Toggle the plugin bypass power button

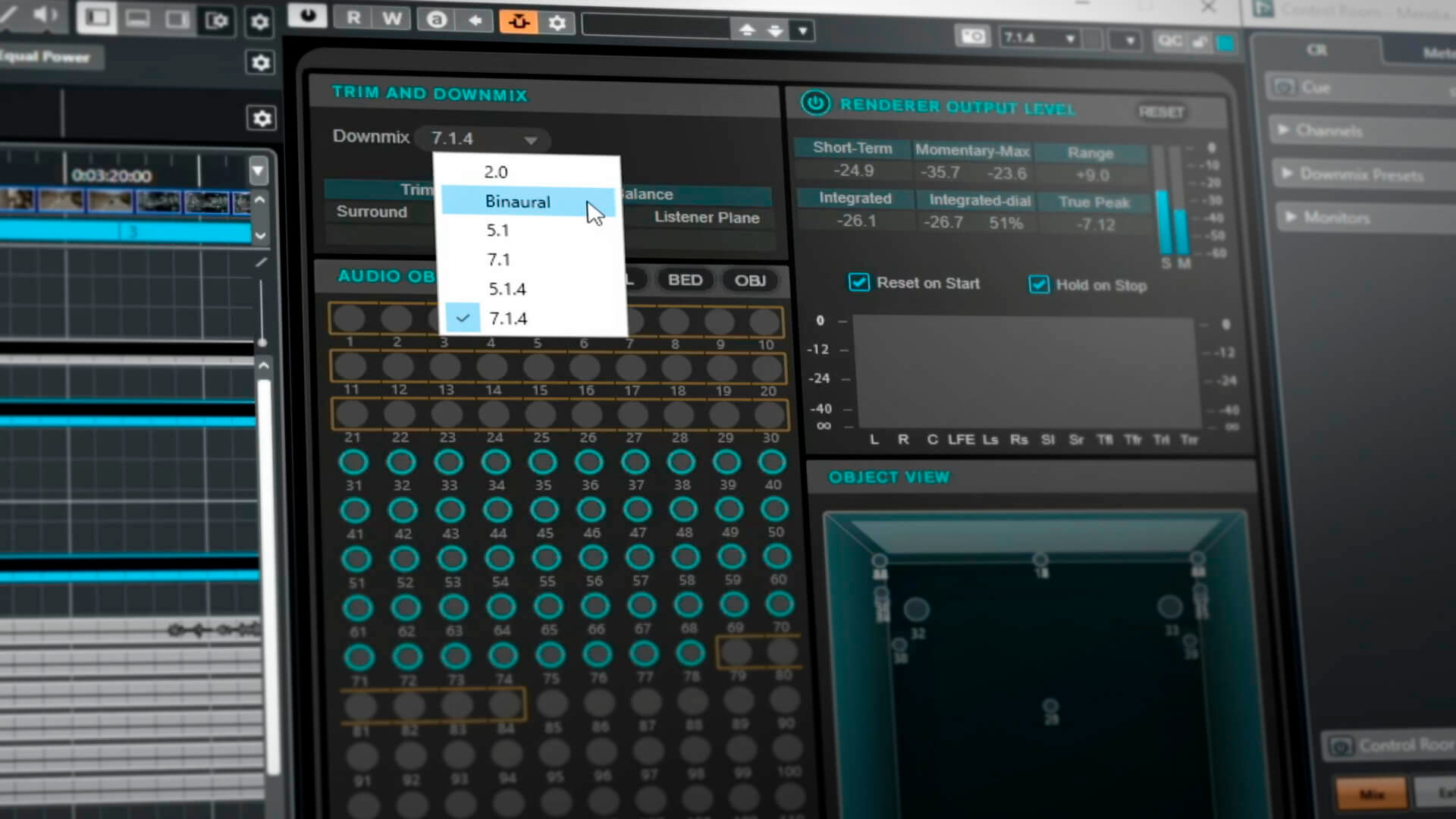click(x=307, y=17)
